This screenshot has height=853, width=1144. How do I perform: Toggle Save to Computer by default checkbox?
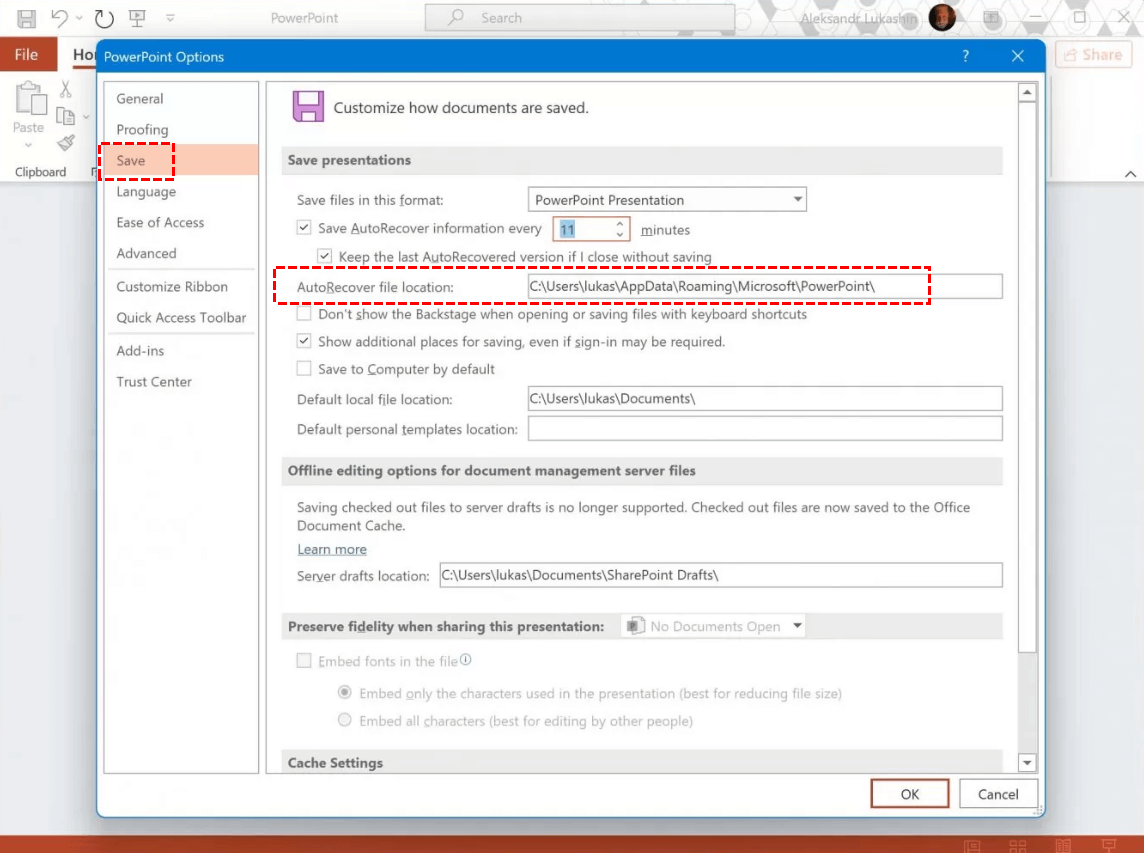(x=304, y=368)
